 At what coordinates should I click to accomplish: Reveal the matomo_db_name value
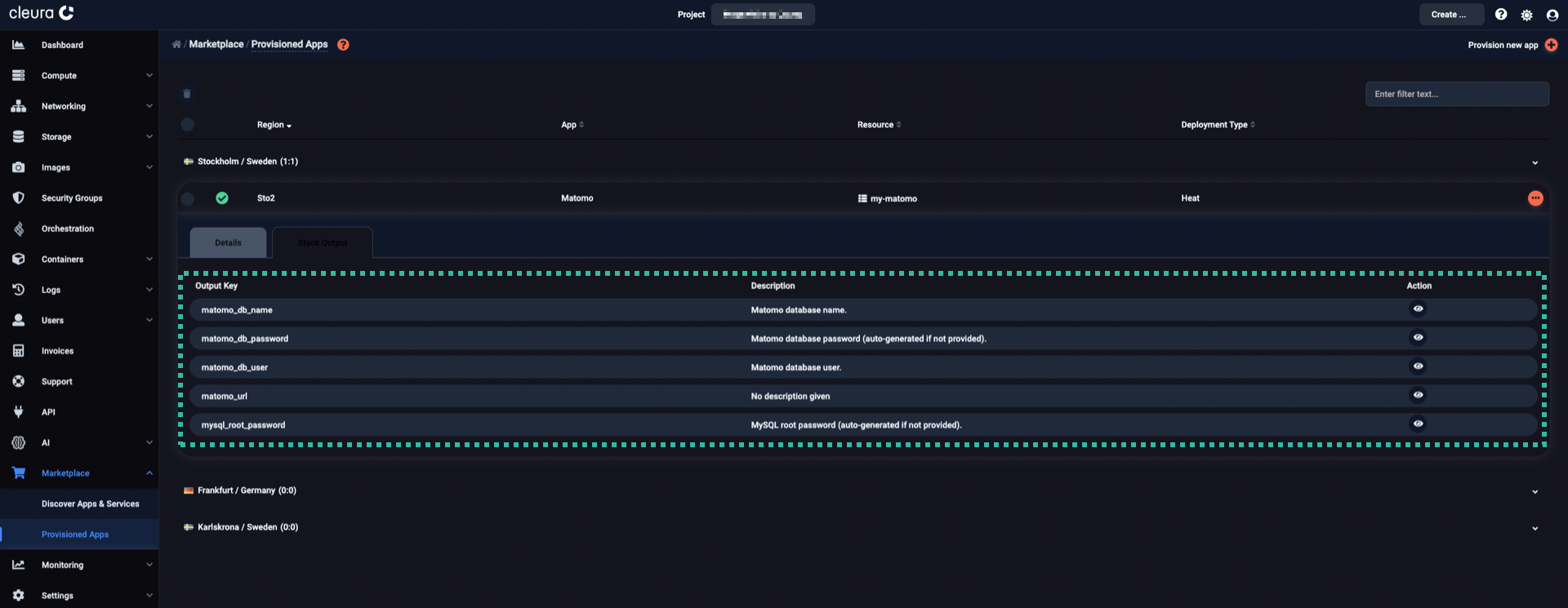[1418, 308]
